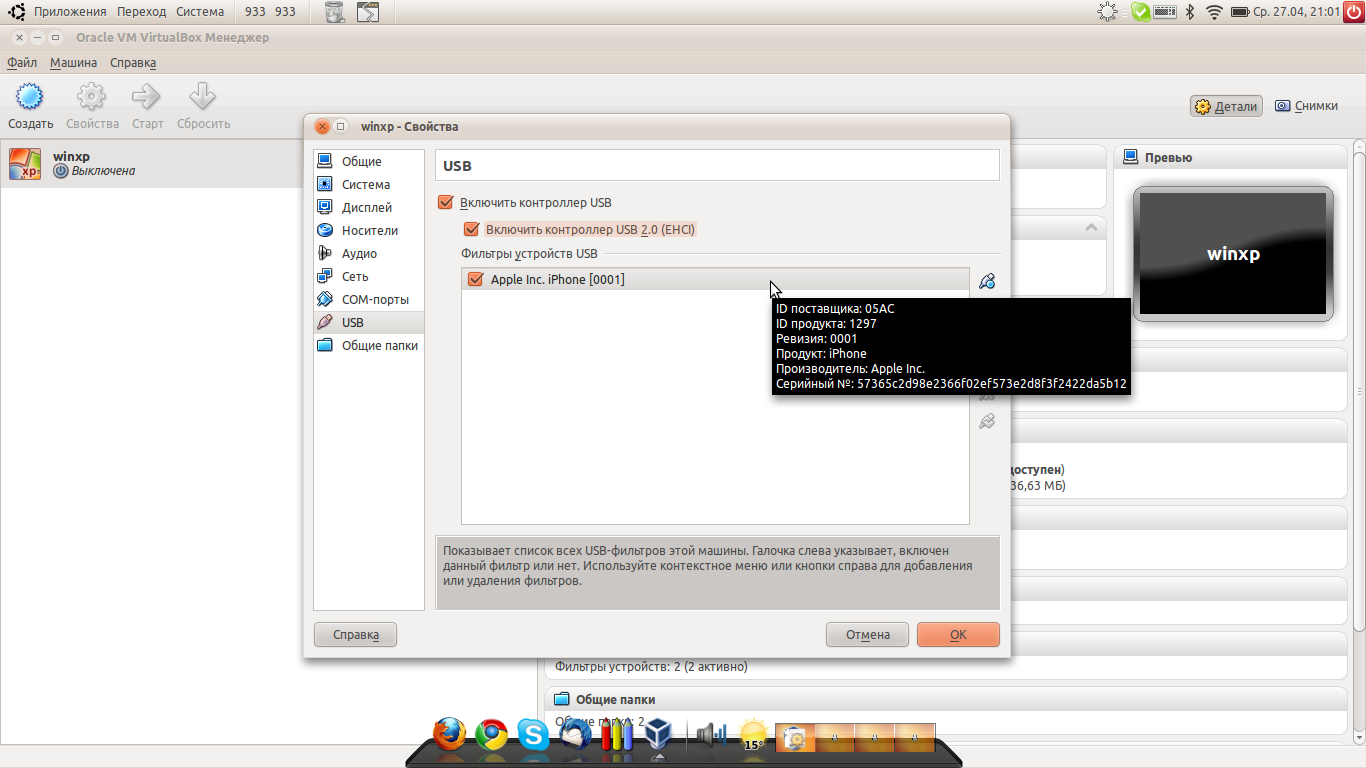
Task: Switch to first workspace in dock switcher
Action: pos(796,738)
